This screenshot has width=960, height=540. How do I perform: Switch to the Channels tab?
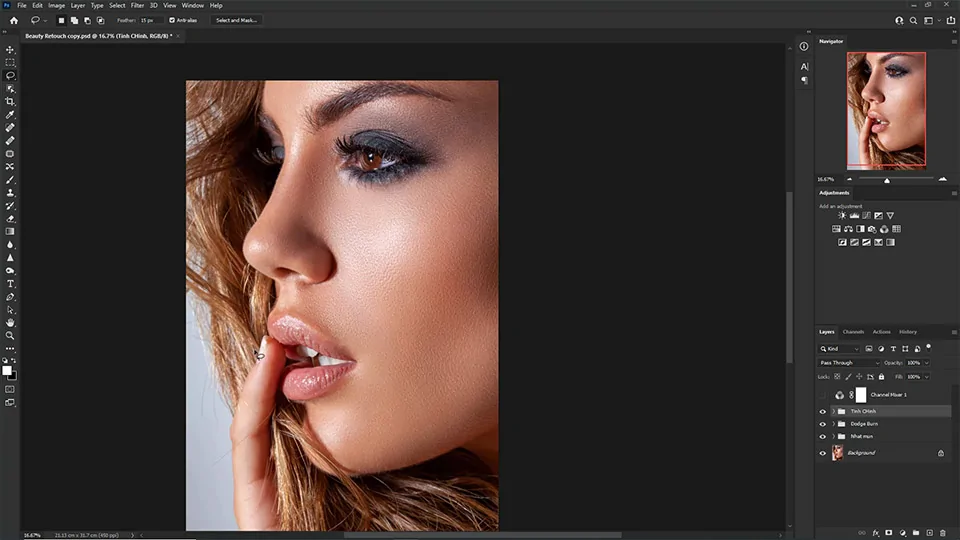click(x=853, y=332)
